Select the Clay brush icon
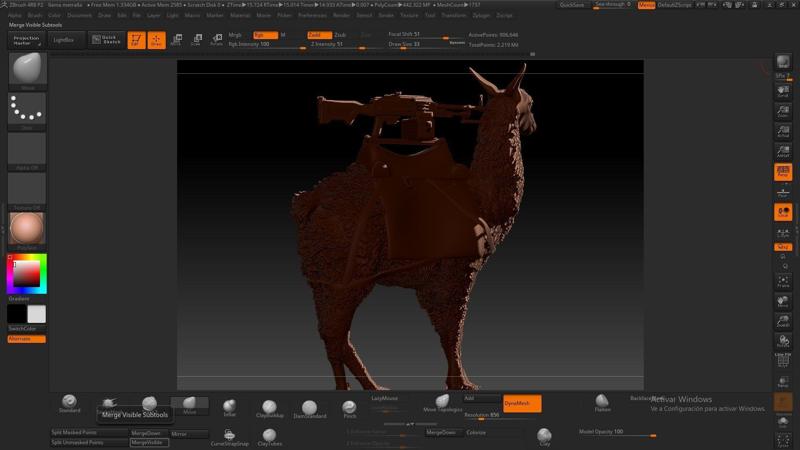Screen dimensions: 800x450 click(544, 437)
